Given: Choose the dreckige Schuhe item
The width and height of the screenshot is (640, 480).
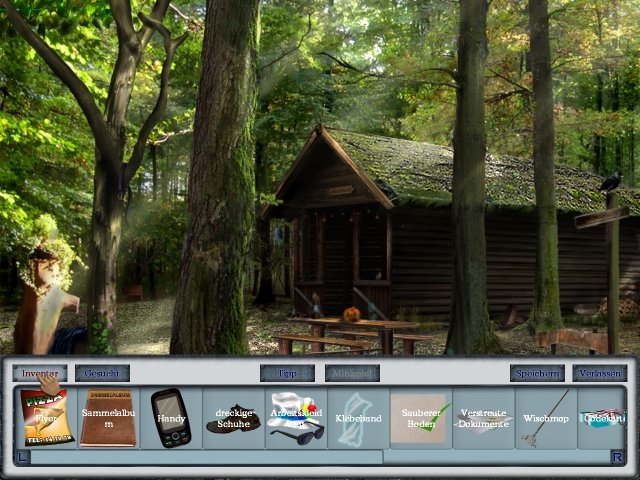Looking at the screenshot, I should click(x=233, y=418).
